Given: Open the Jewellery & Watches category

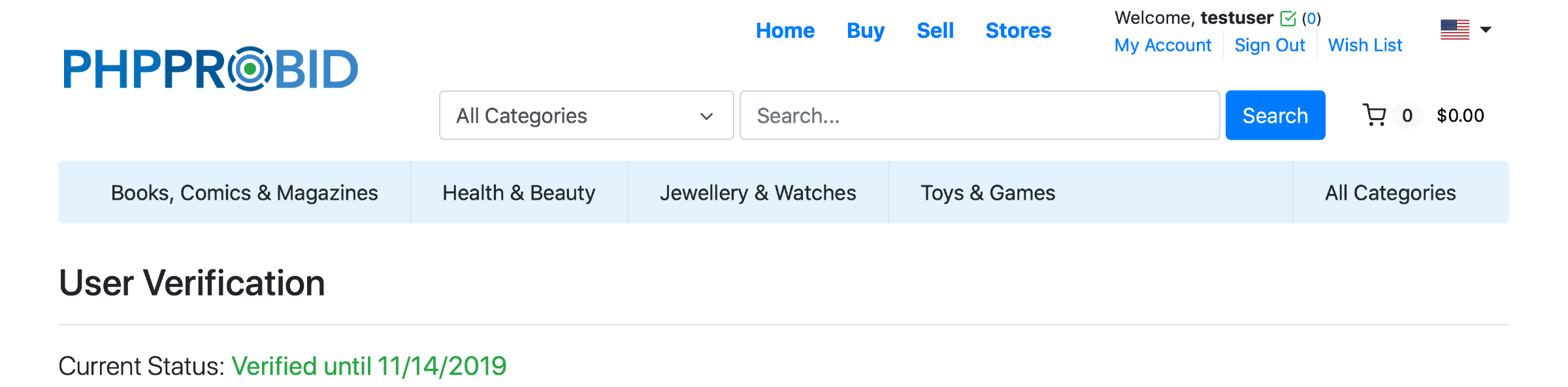Looking at the screenshot, I should coord(758,193).
